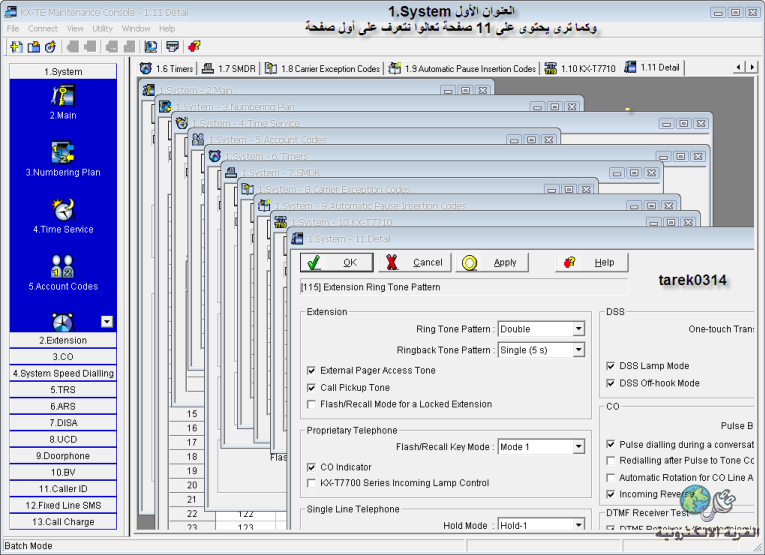Click the New file toolbar icon
765x555 pixels.
coord(16,47)
